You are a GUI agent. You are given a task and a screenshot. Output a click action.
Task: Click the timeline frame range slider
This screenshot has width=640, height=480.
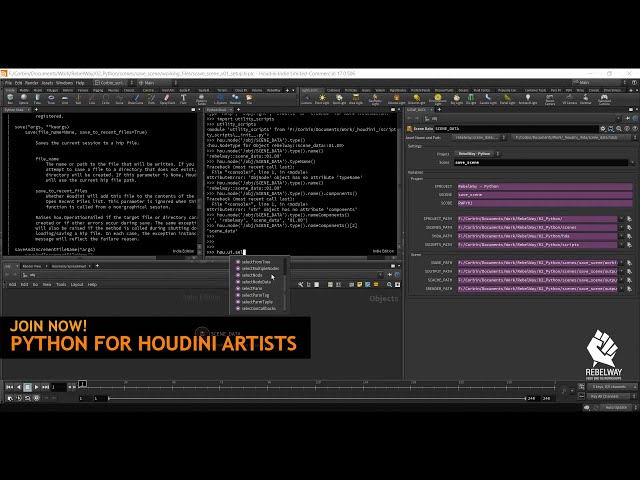[317, 398]
